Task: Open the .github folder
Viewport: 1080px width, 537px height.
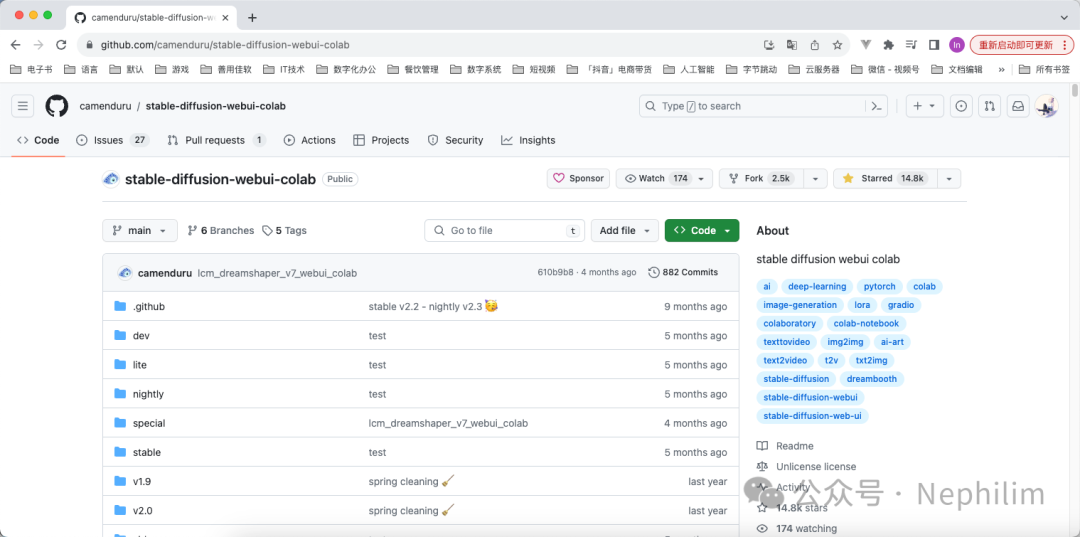Action: (148, 306)
